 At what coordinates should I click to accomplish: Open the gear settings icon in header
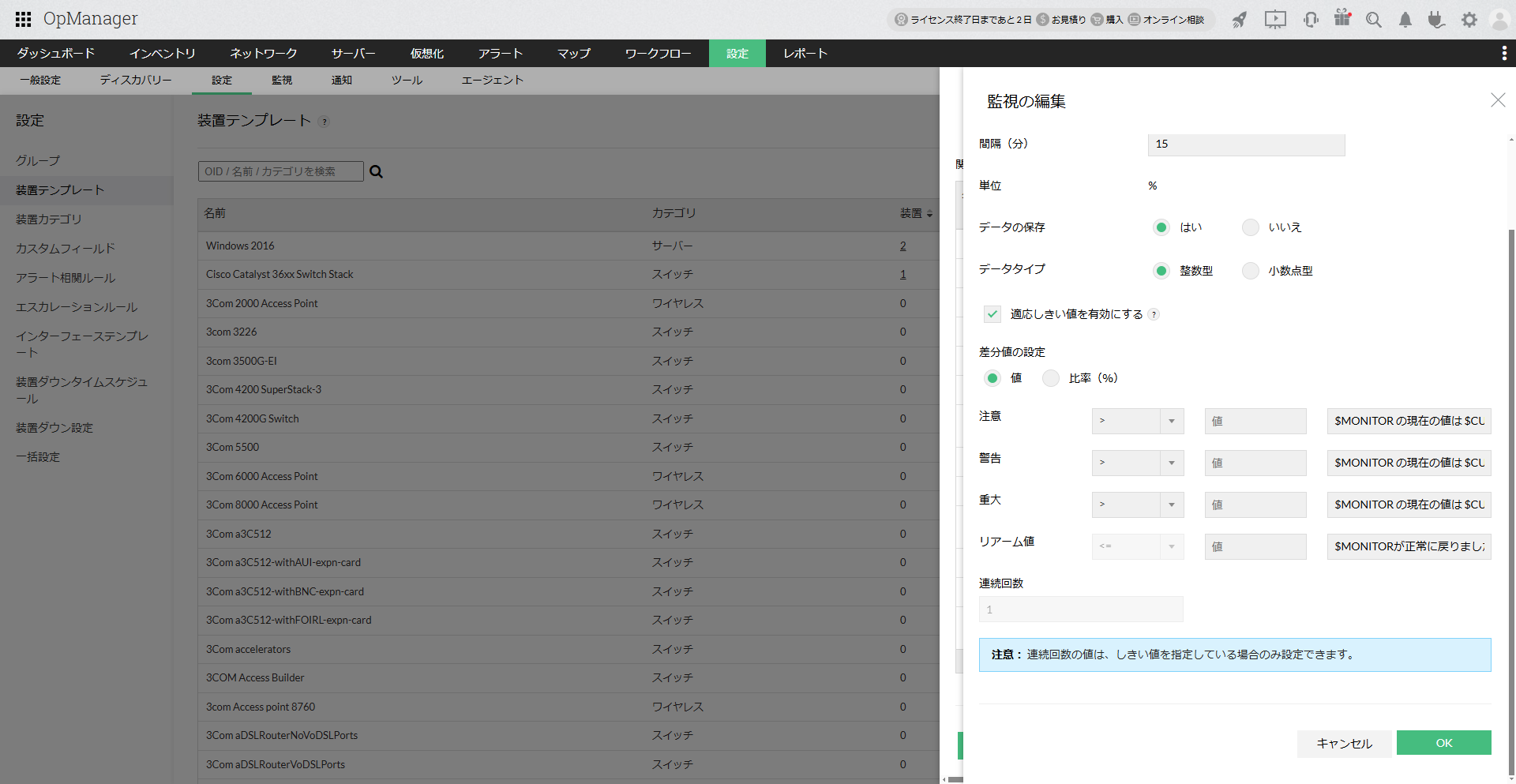pos(1469,20)
